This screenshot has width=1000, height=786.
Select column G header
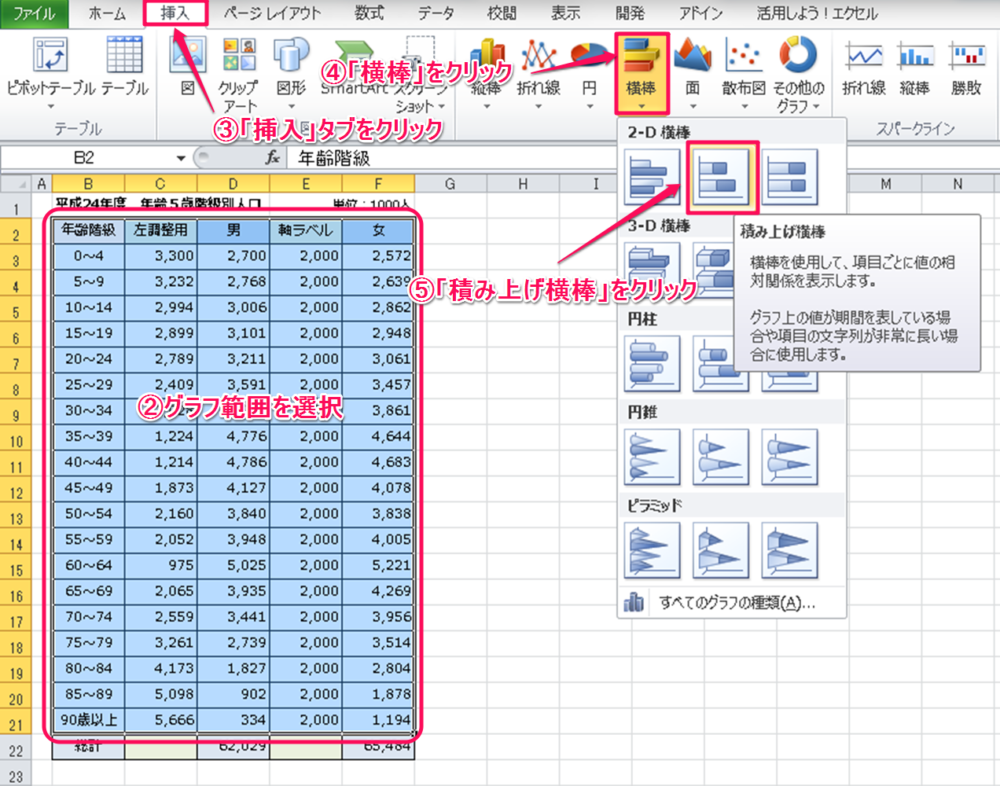point(450,183)
